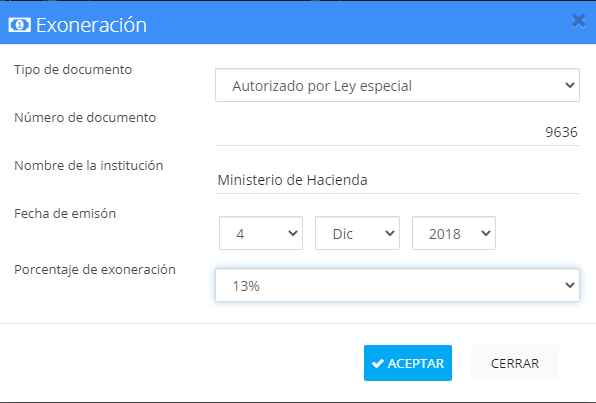596x403 pixels.
Task: Open the month dropdown showing Dic
Action: pyautogui.click(x=357, y=233)
